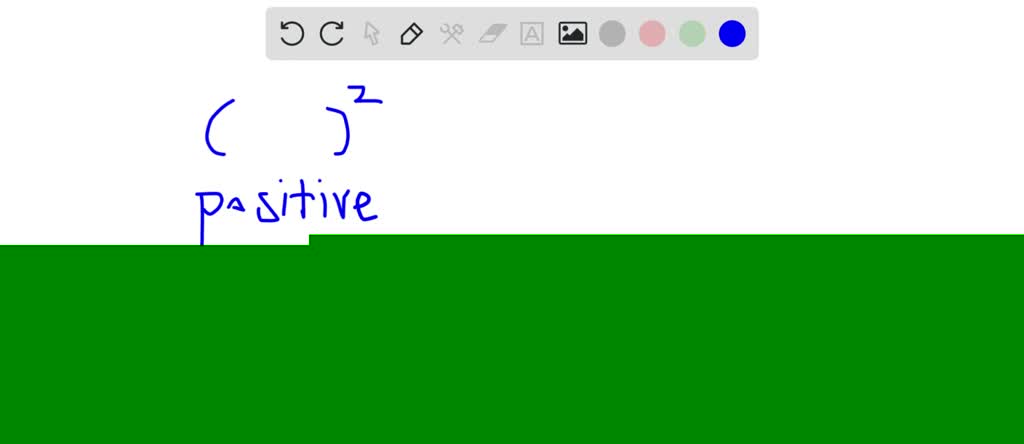Choose the pen drawing tool
The height and width of the screenshot is (444, 1024).
click(411, 33)
